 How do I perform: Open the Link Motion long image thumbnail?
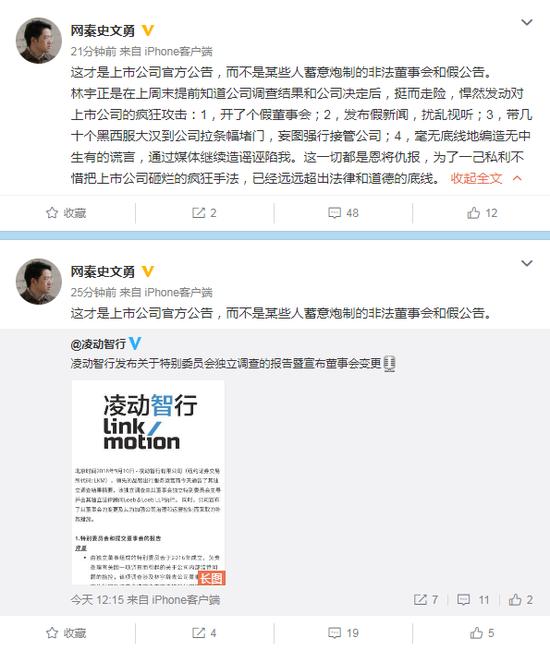(148, 483)
